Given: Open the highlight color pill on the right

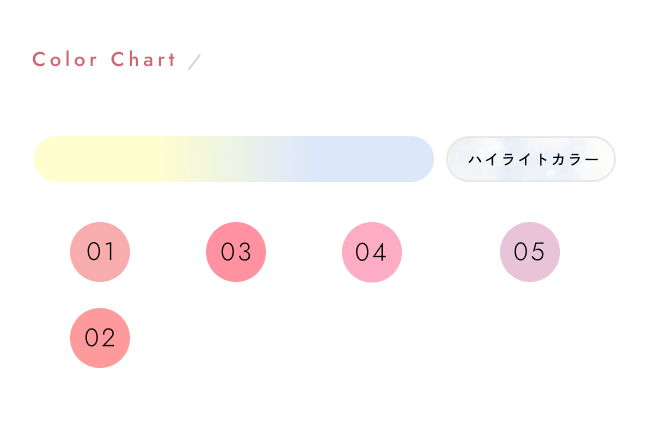Looking at the screenshot, I should point(531,159).
